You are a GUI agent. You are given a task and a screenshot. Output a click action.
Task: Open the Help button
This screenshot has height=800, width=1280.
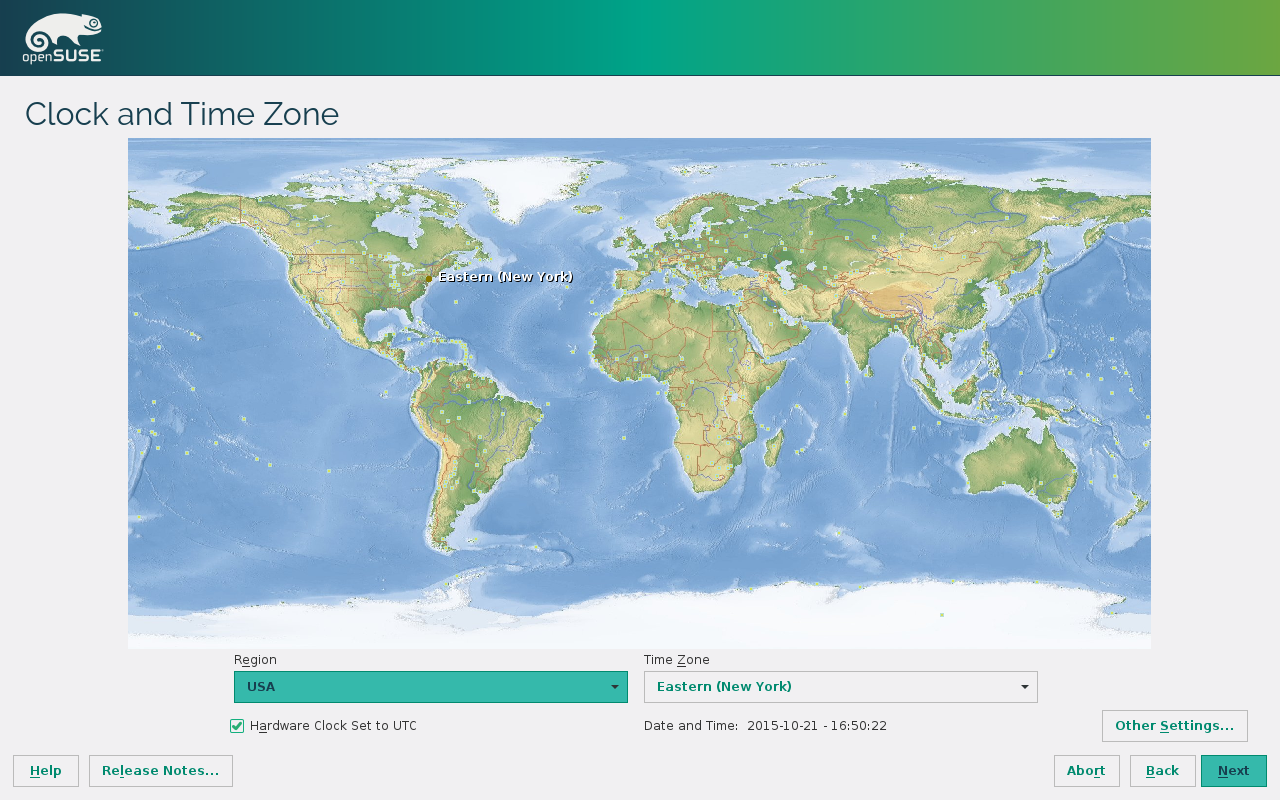tap(46, 771)
